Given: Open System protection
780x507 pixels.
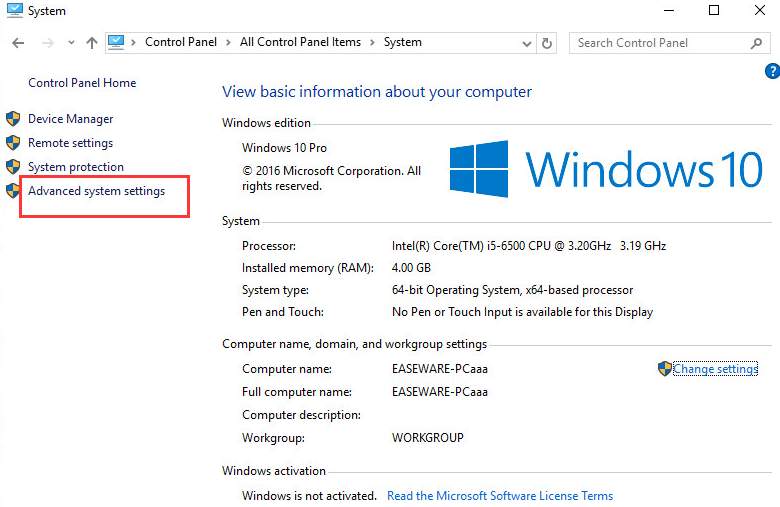Looking at the screenshot, I should click(76, 167).
